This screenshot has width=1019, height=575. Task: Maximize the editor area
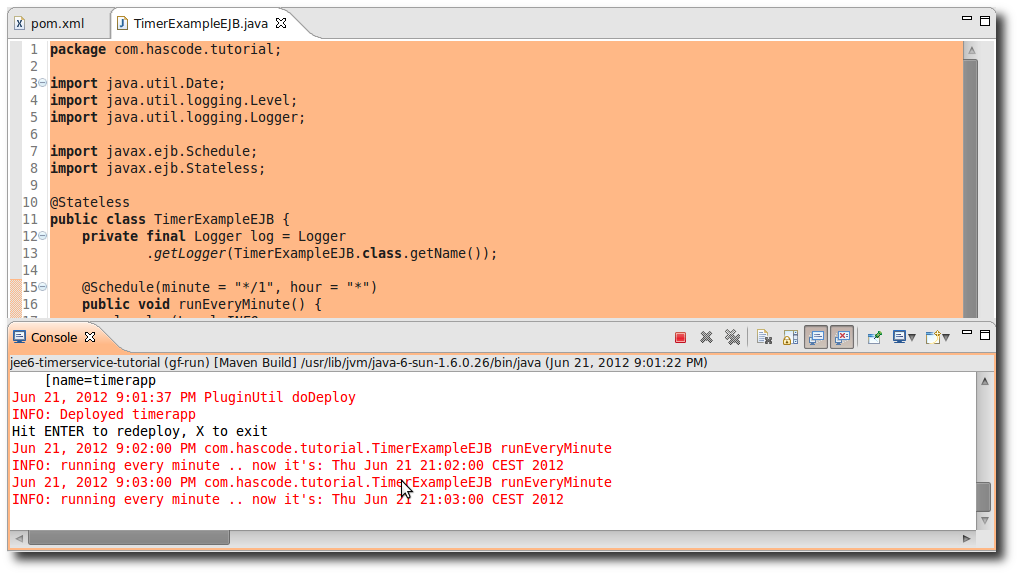[985, 21]
